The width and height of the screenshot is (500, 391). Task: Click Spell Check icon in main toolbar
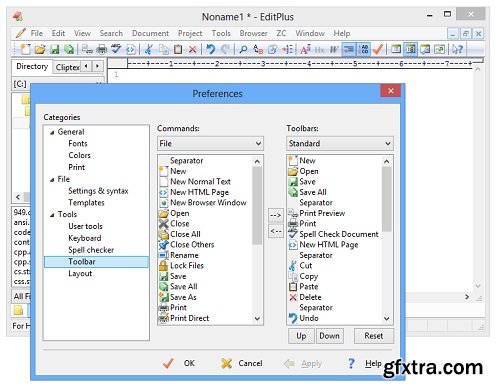click(x=116, y=49)
